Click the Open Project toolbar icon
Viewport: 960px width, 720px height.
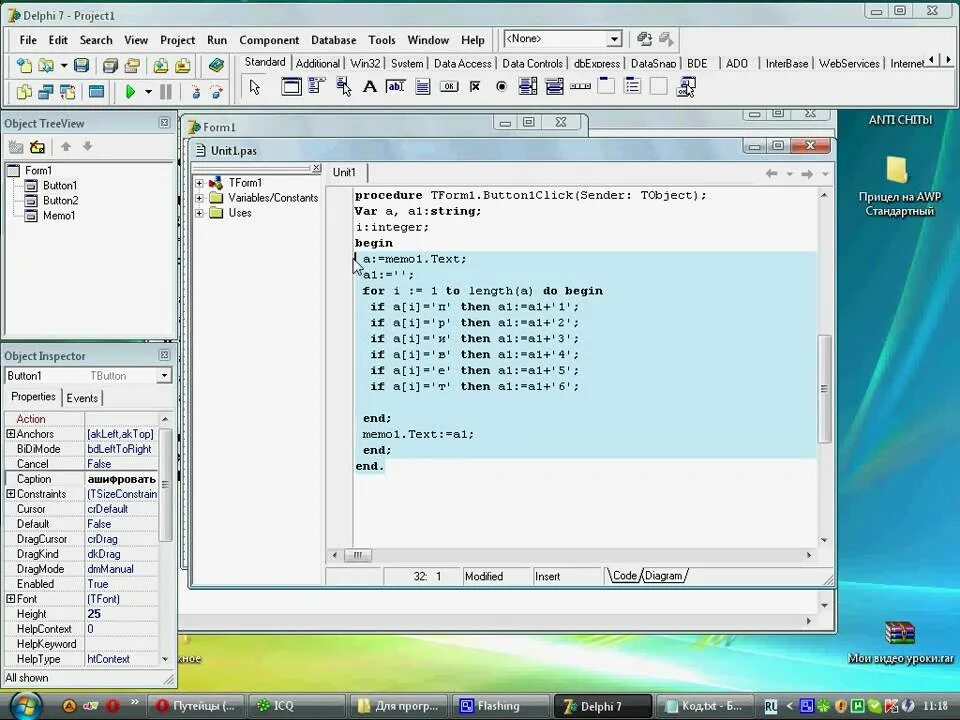point(132,66)
